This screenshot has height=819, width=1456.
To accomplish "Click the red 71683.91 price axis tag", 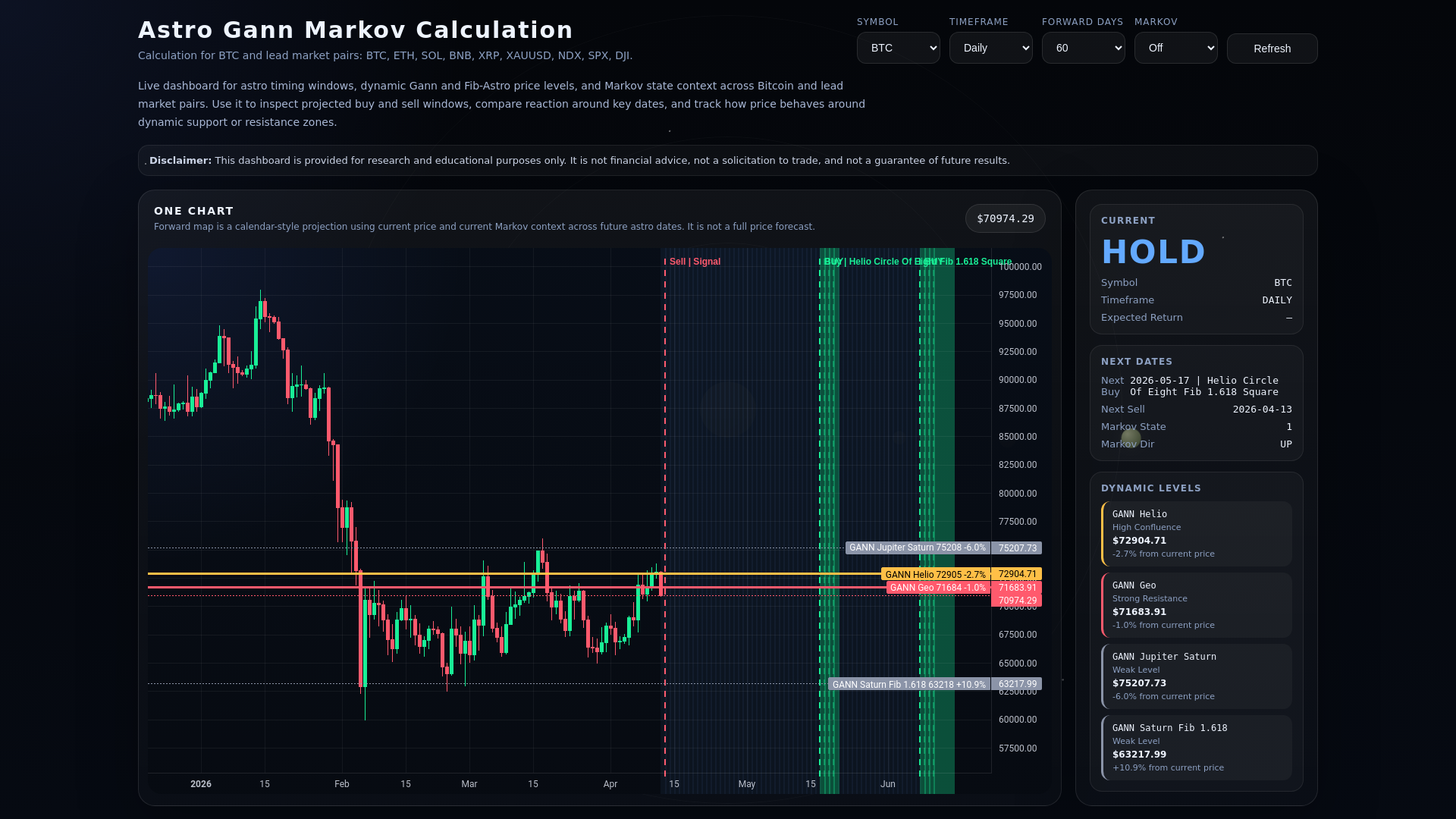I will (x=1017, y=588).
